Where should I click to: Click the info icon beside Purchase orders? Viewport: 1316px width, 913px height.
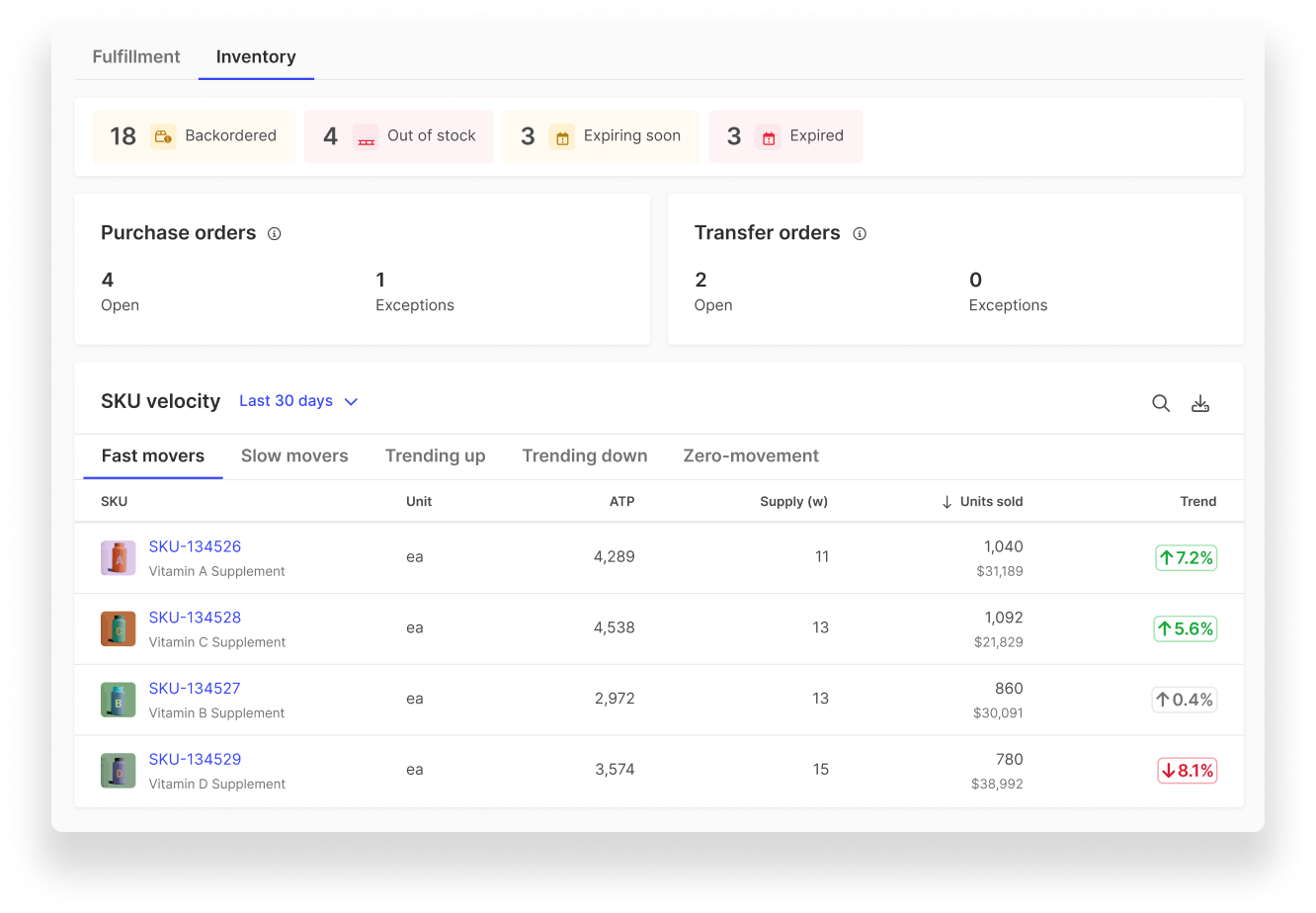click(x=275, y=234)
